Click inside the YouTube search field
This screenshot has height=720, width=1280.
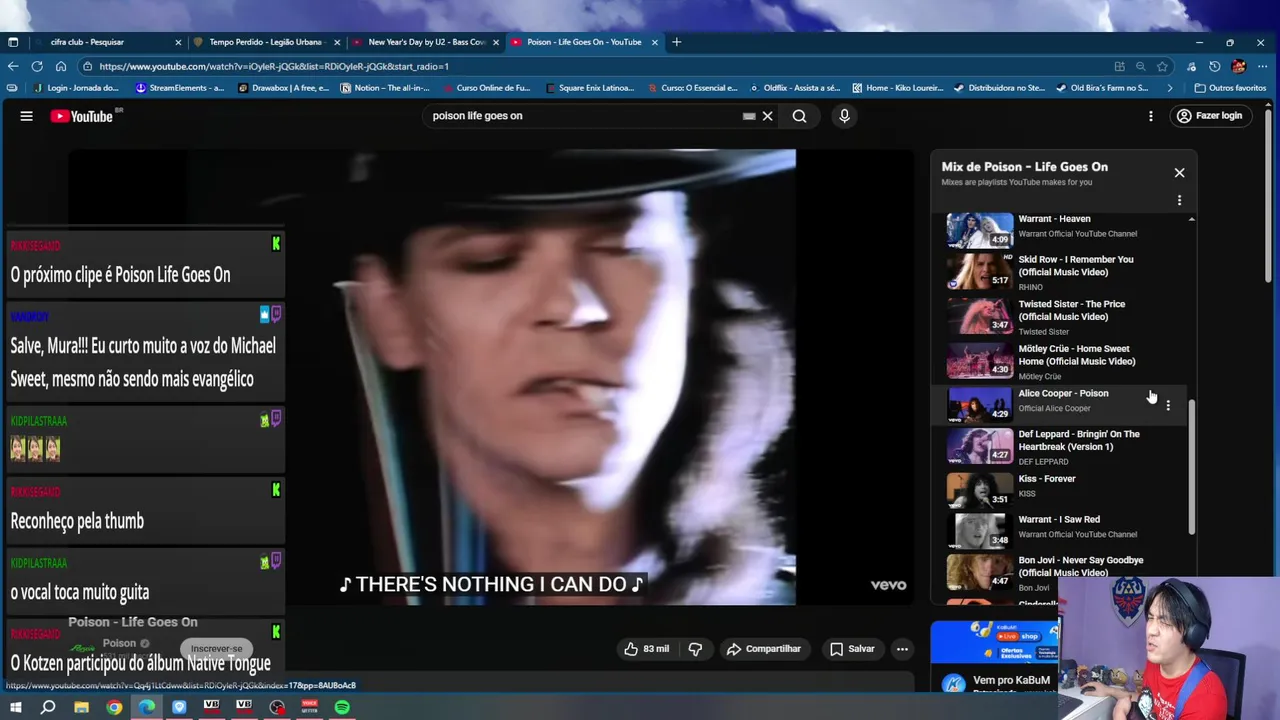(x=585, y=116)
